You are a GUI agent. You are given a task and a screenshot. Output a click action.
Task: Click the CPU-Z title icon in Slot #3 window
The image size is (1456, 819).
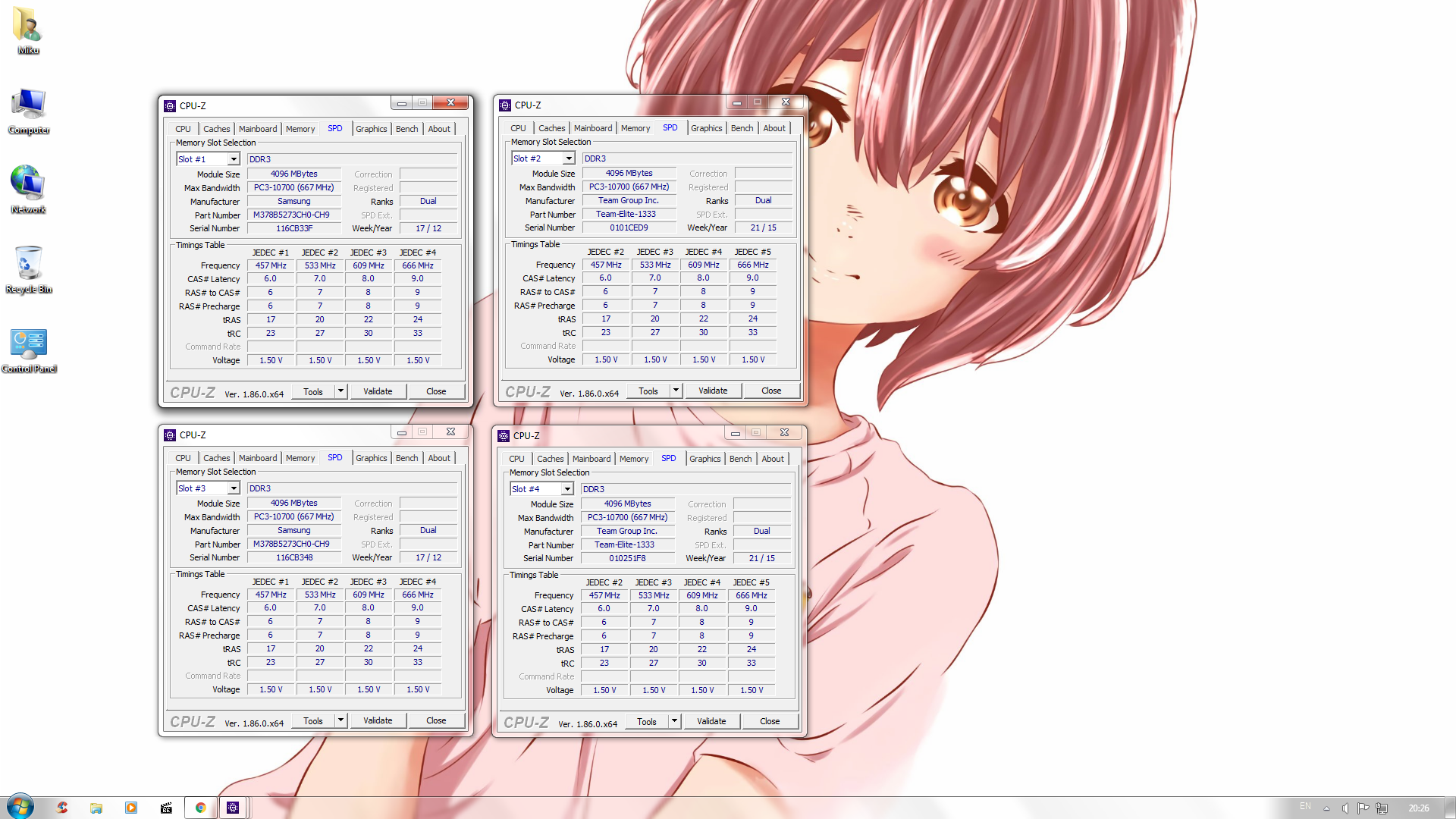170,435
